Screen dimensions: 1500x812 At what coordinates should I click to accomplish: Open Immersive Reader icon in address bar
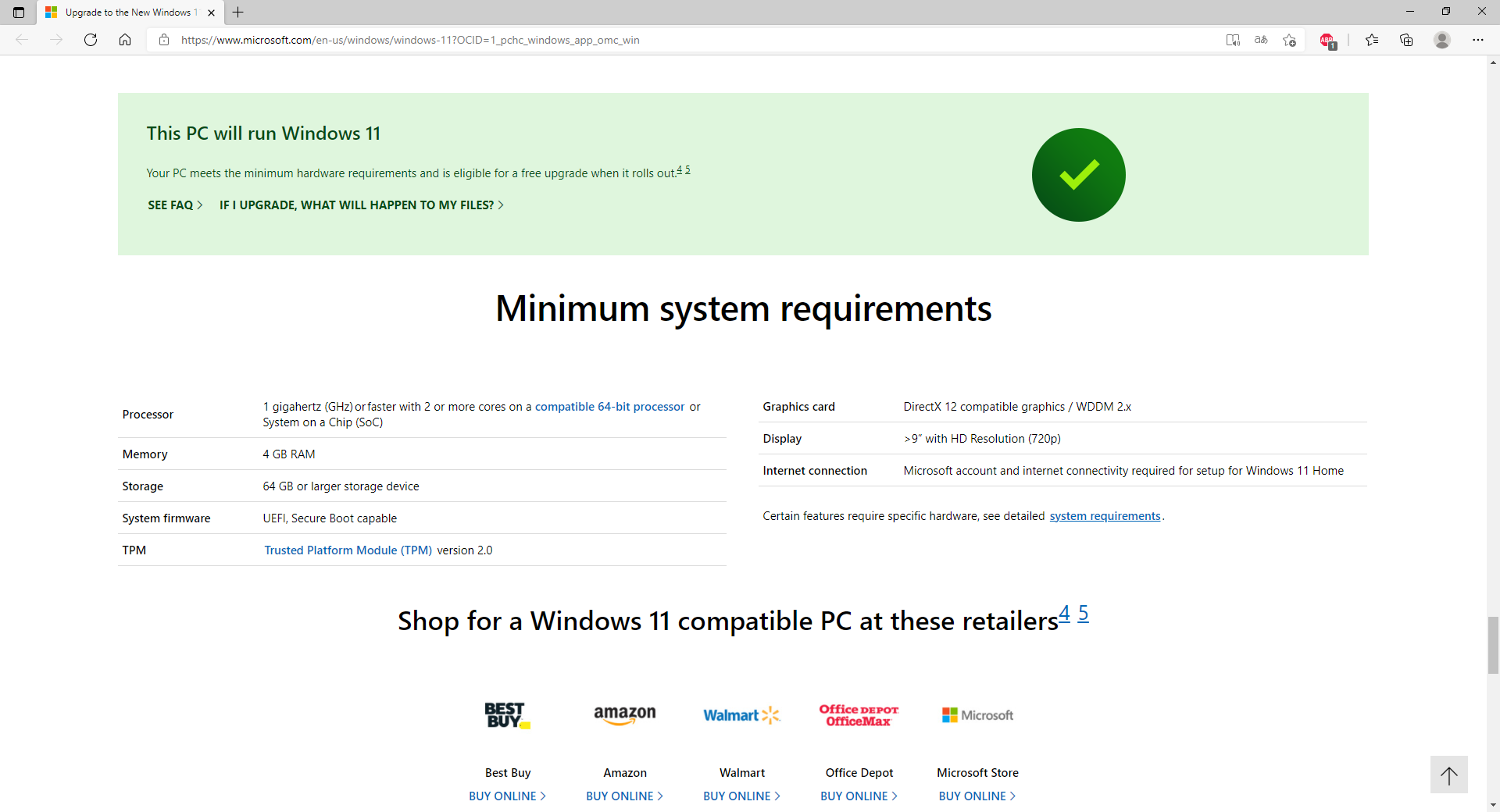[1233, 40]
